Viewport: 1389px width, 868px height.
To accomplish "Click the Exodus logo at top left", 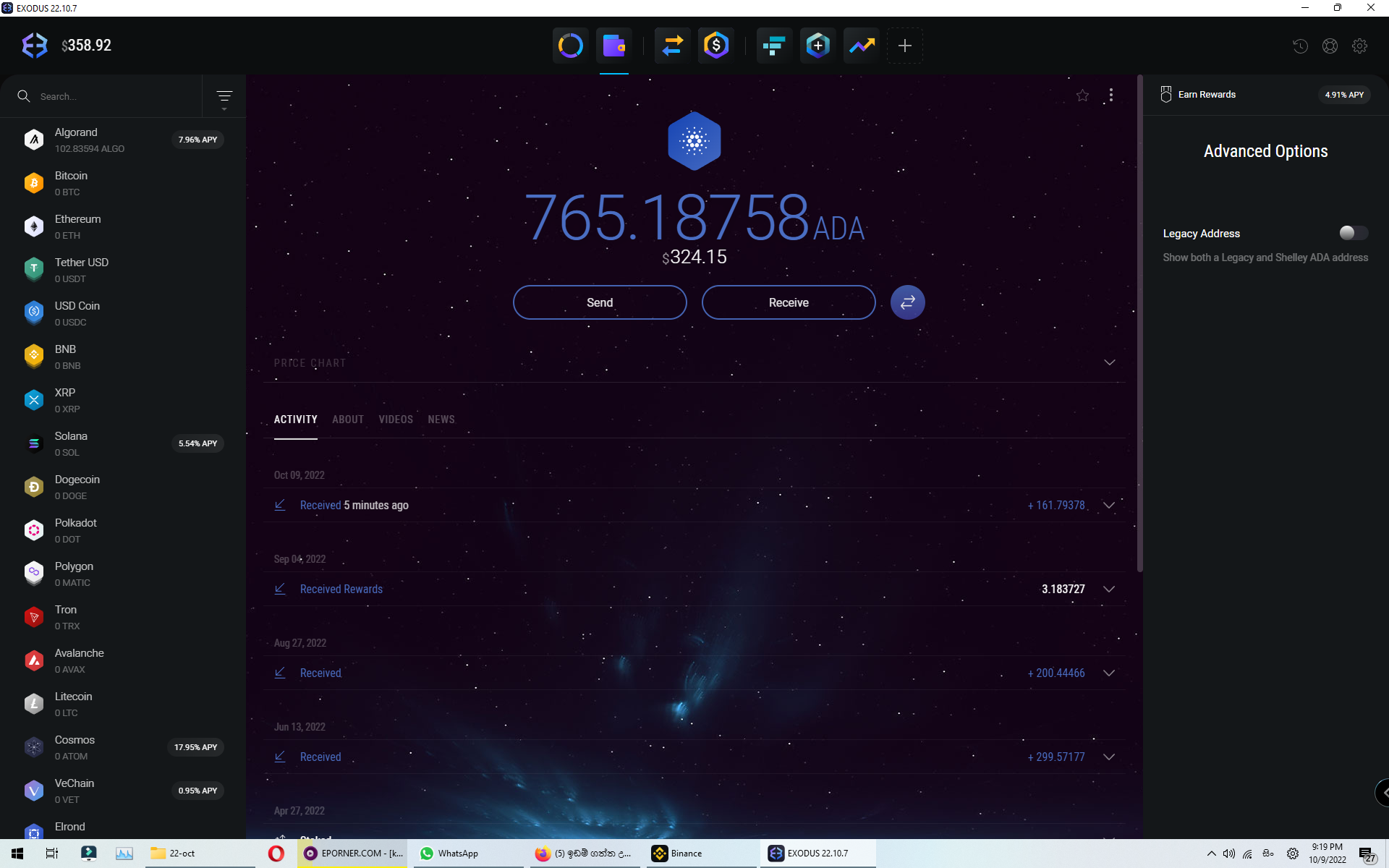I will click(x=34, y=46).
